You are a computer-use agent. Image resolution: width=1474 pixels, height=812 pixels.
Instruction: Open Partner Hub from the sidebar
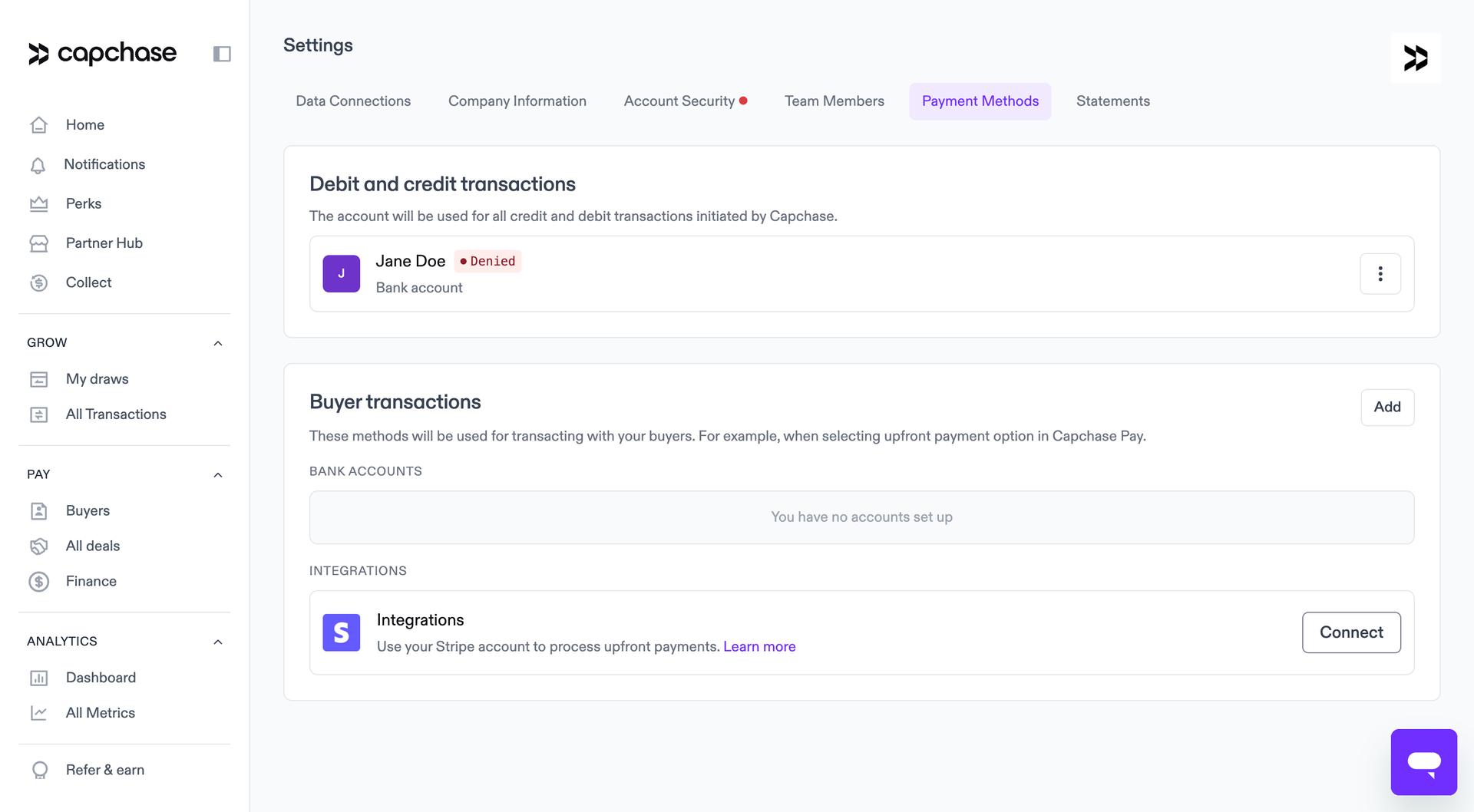[x=39, y=243]
